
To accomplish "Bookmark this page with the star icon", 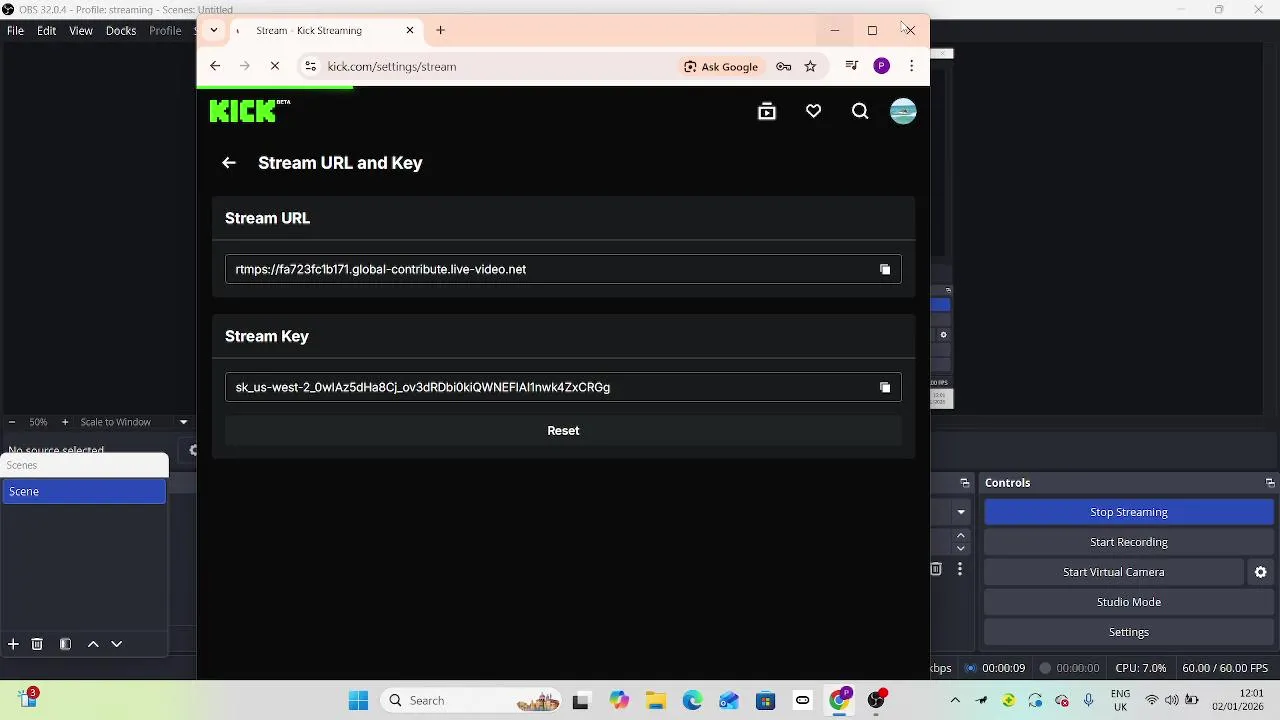I will [x=810, y=66].
